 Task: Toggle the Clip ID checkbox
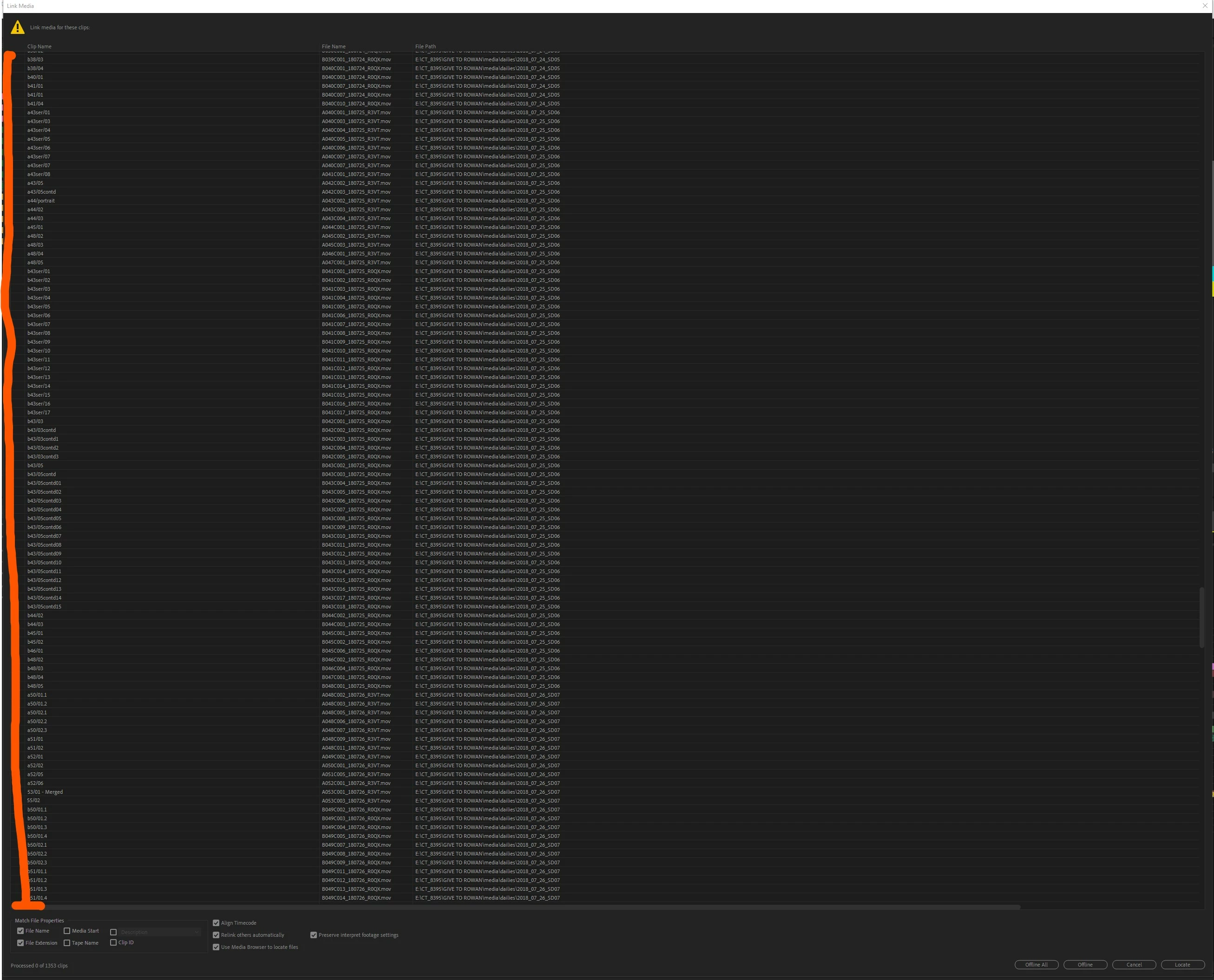[x=113, y=942]
